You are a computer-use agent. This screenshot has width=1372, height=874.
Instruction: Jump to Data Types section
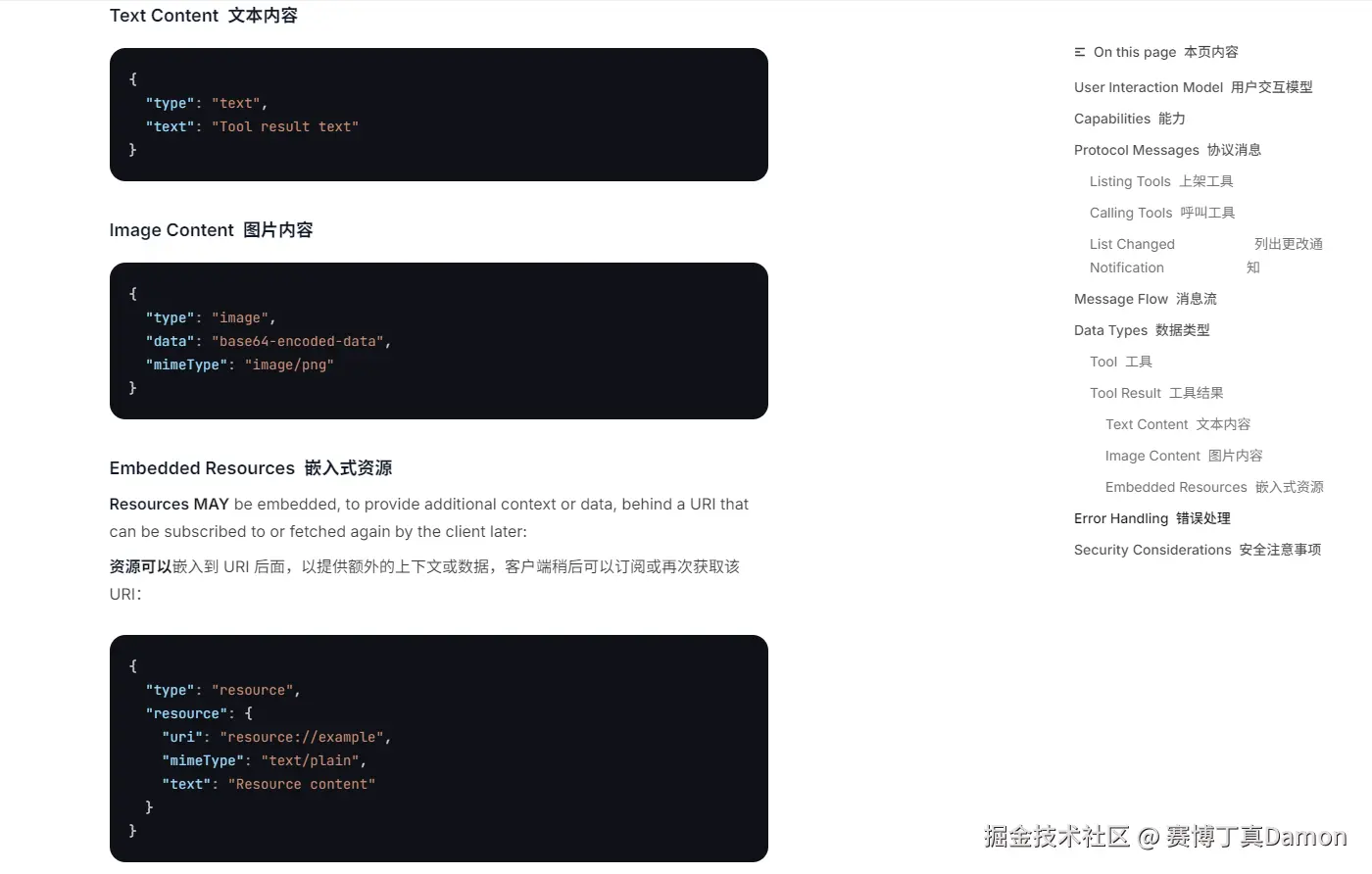[1142, 330]
